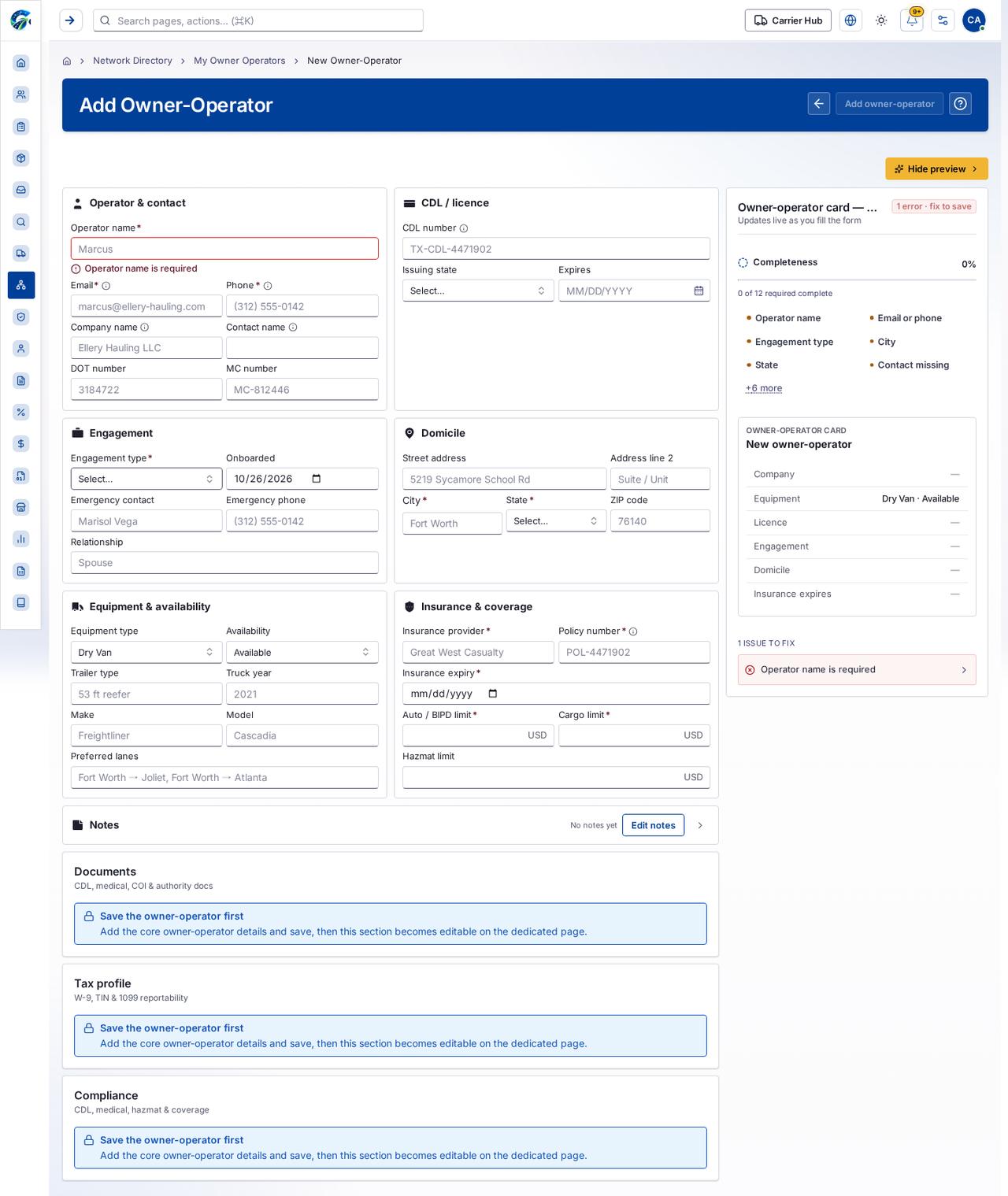Screen dimensions: 1008x1196
Task: Open the dollar sign sidebar icon
Action: (21, 444)
